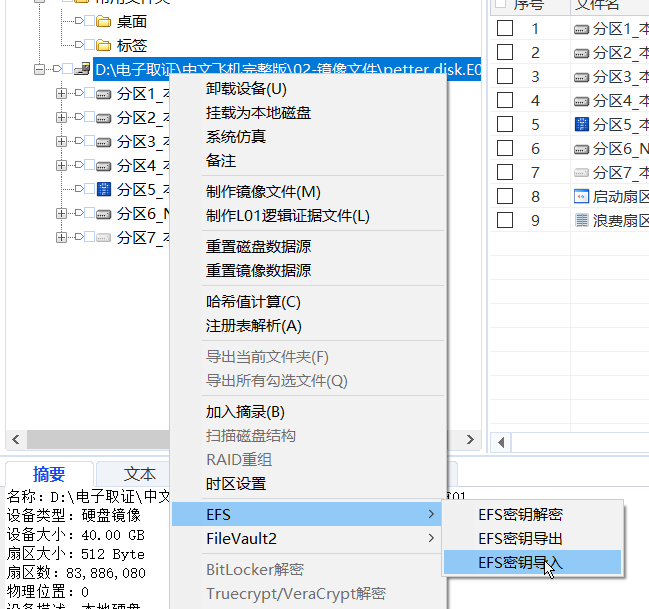Screen dimensions: 649x609
Task: Click drive icon in file list row 6
Action: pos(582,149)
